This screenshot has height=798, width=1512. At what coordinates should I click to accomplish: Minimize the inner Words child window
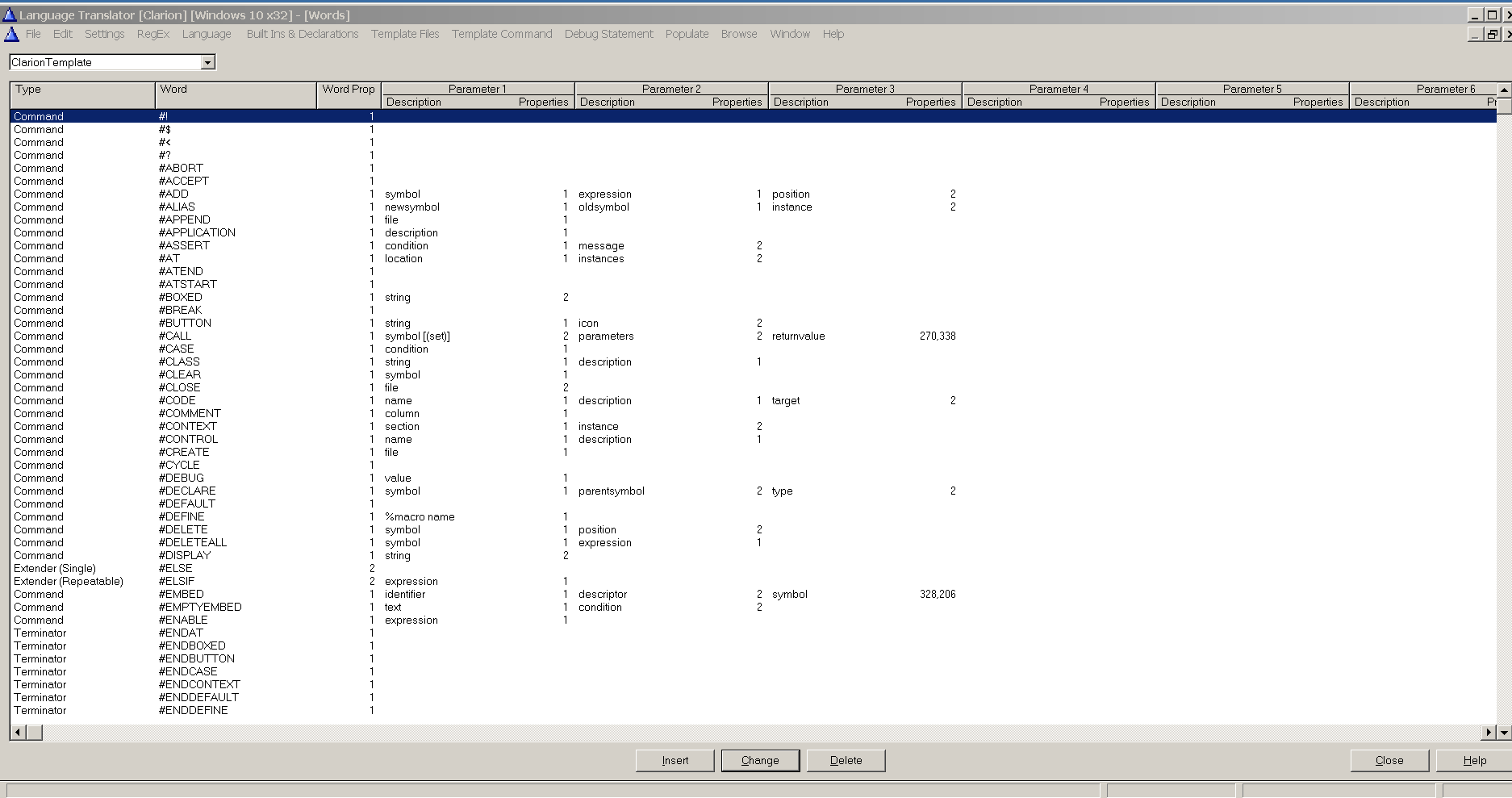coord(1475,34)
